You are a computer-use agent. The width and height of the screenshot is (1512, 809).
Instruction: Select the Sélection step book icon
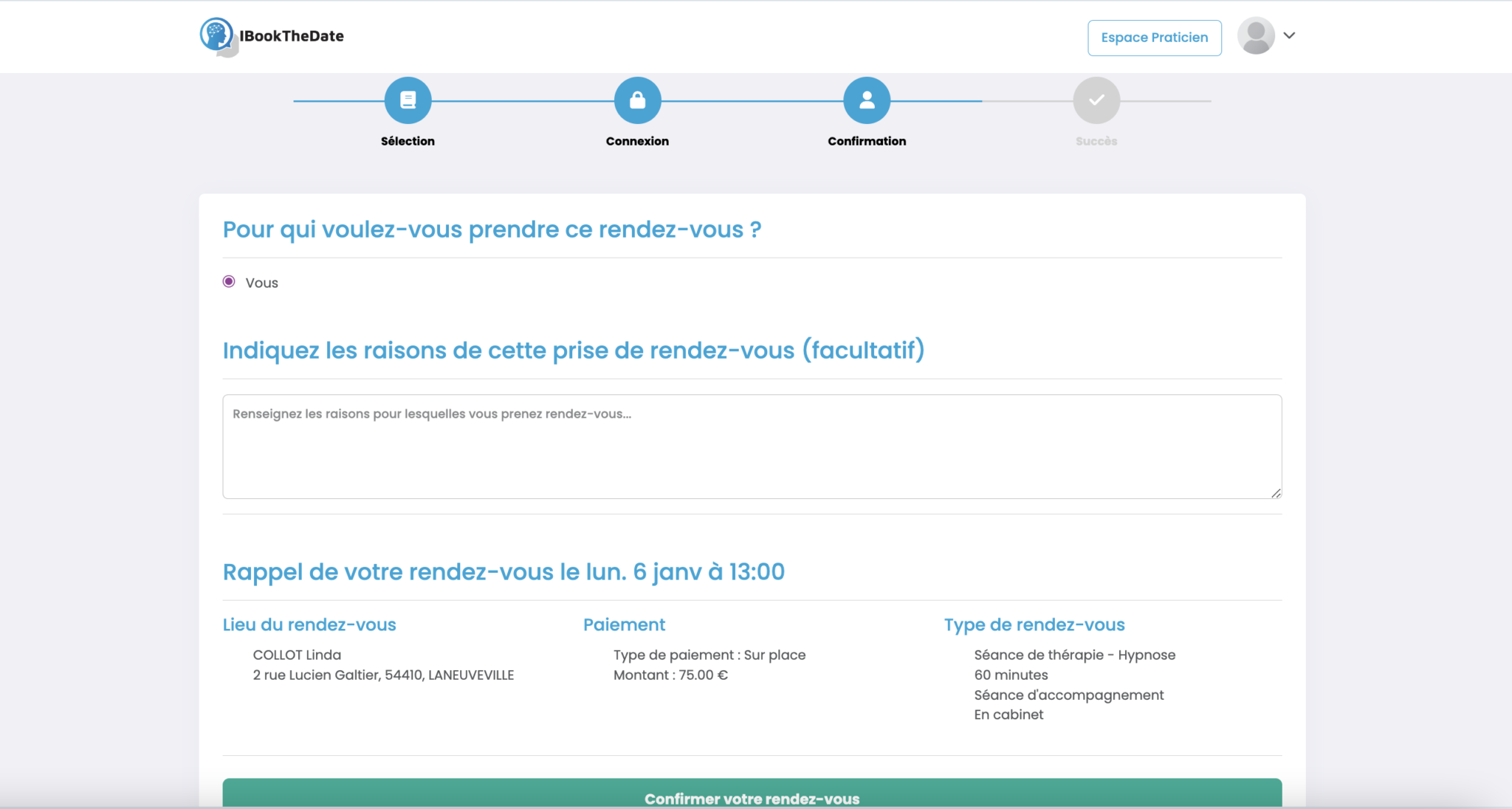coord(408,99)
